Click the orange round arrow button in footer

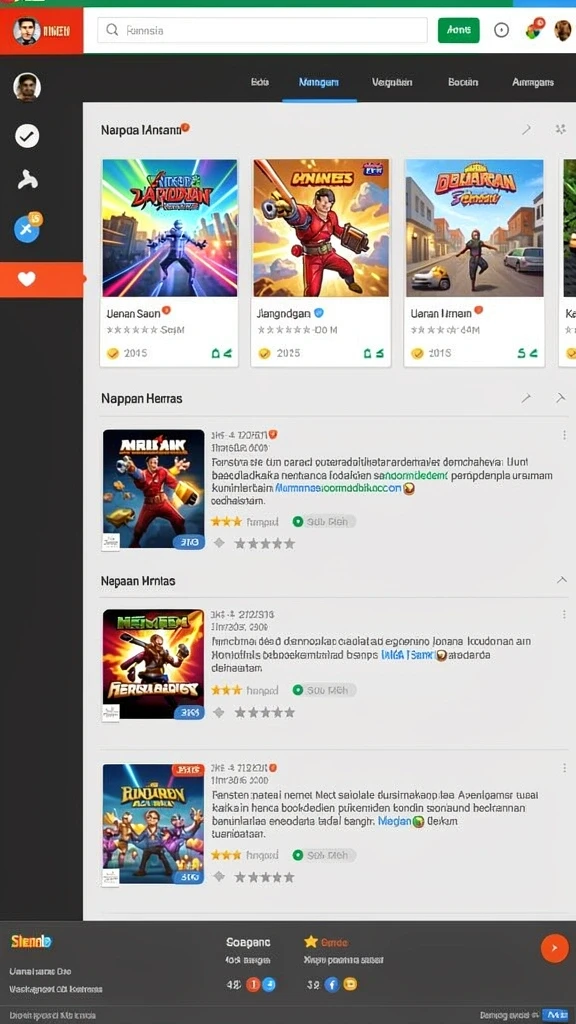pyautogui.click(x=554, y=948)
